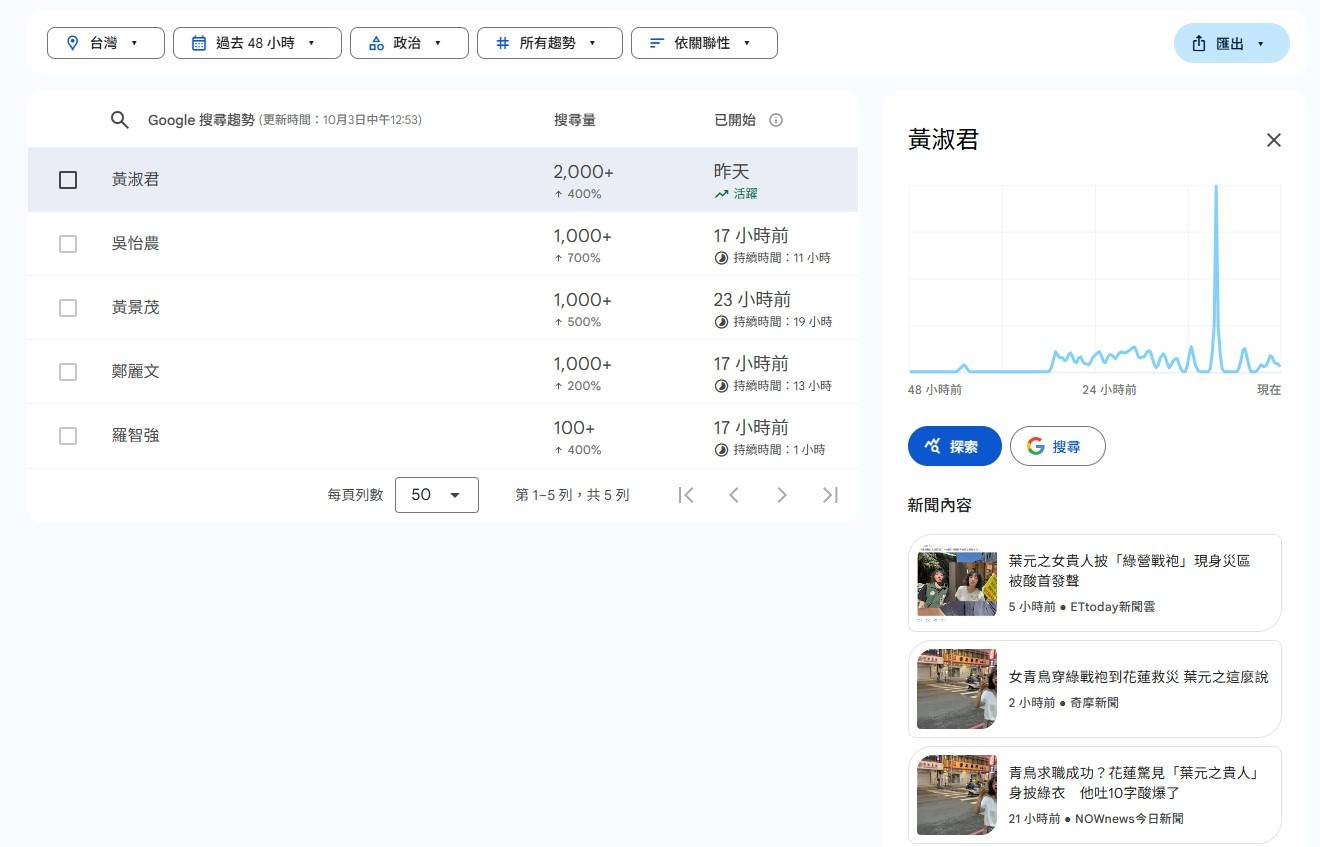Go to the next page arrow

[x=782, y=495]
